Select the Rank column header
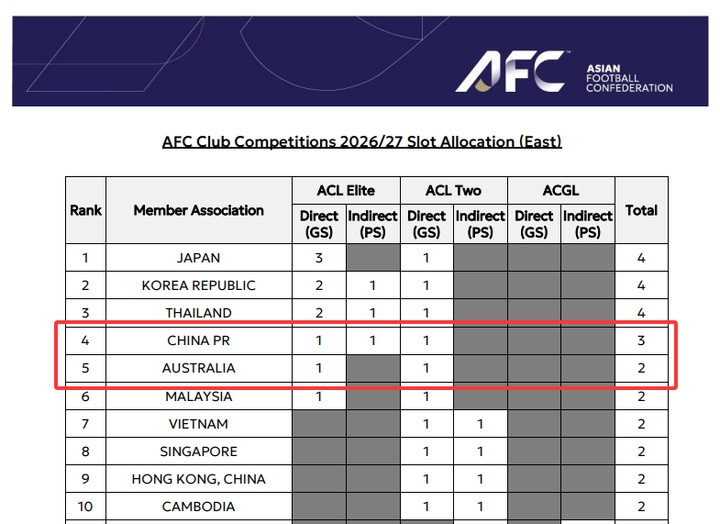Screen dimensions: 720x524 [86, 210]
